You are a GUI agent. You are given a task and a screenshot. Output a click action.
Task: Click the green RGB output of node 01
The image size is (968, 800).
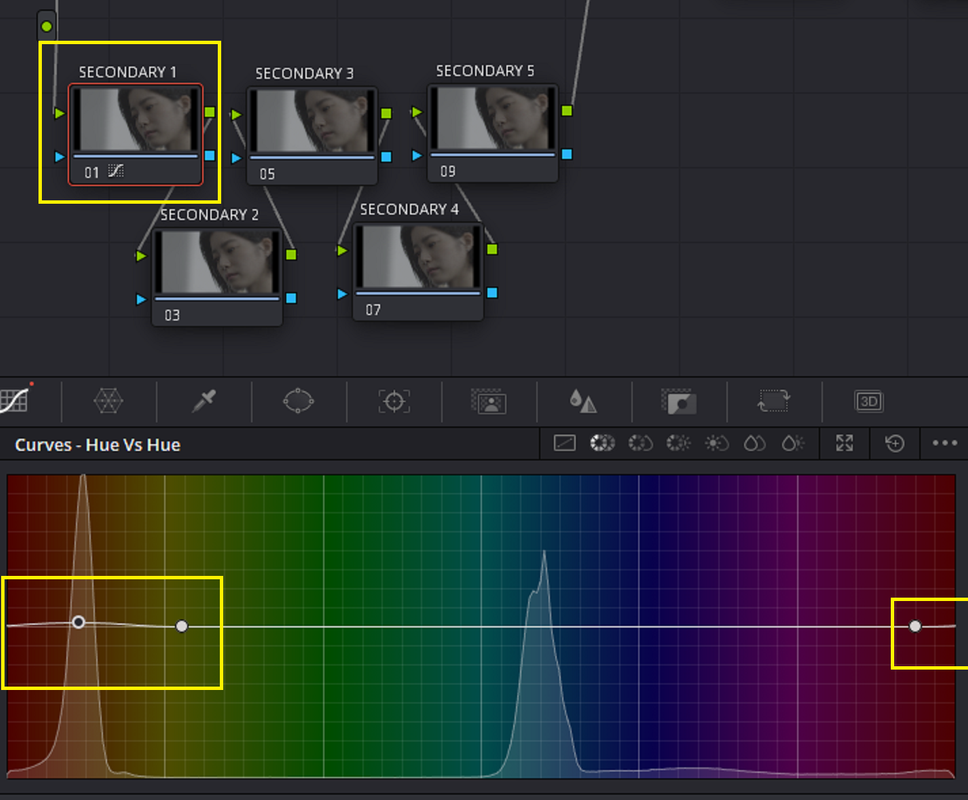pyautogui.click(x=210, y=112)
